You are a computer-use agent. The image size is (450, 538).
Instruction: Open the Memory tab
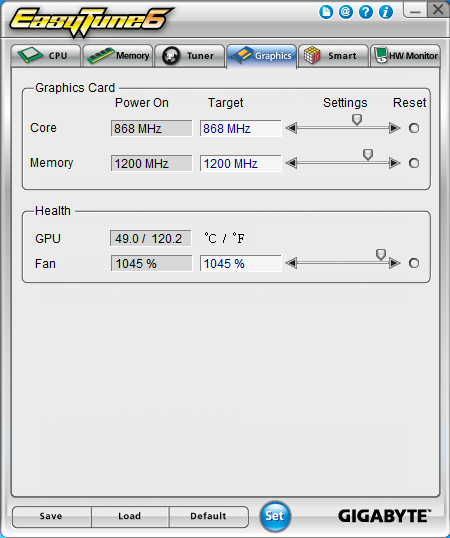coord(118,56)
